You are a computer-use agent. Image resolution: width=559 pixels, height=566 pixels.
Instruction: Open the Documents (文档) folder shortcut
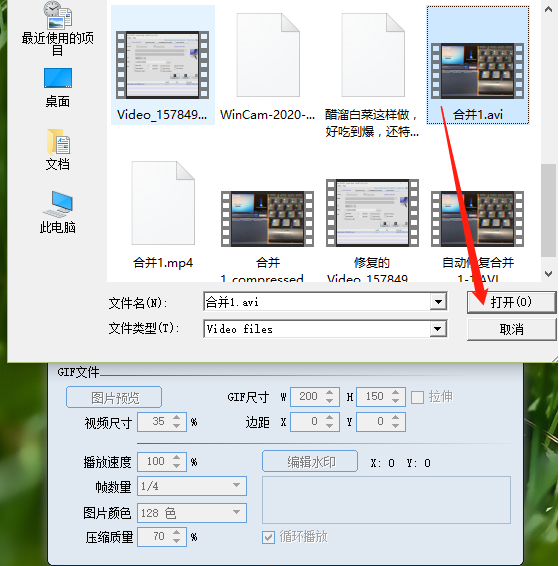[x=58, y=150]
